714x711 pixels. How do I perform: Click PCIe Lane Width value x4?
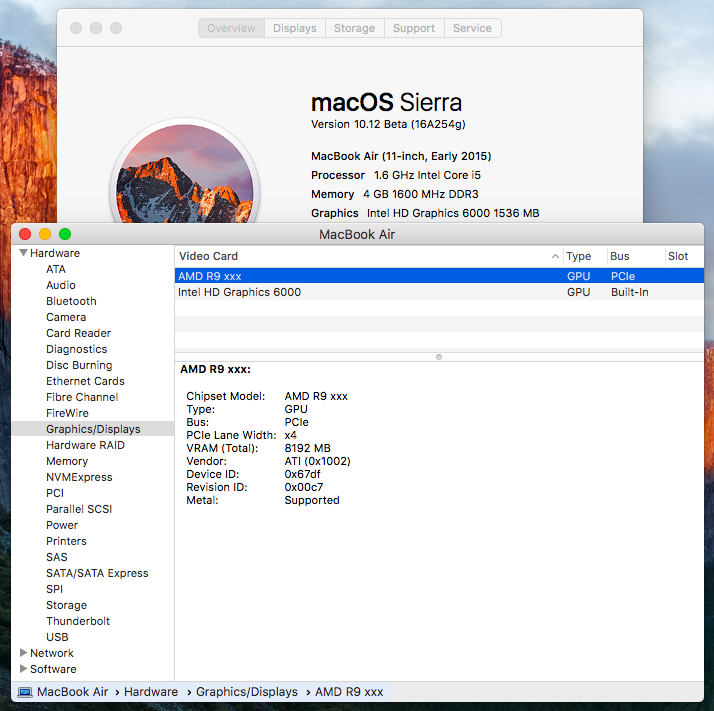coord(291,435)
